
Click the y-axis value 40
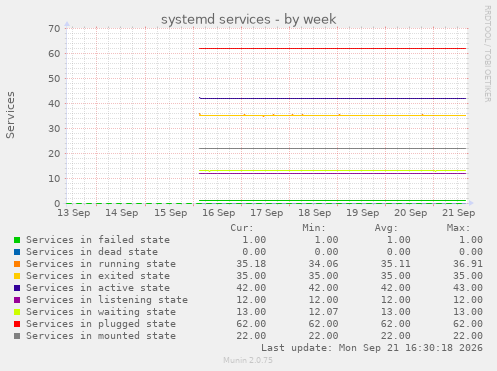(x=54, y=104)
